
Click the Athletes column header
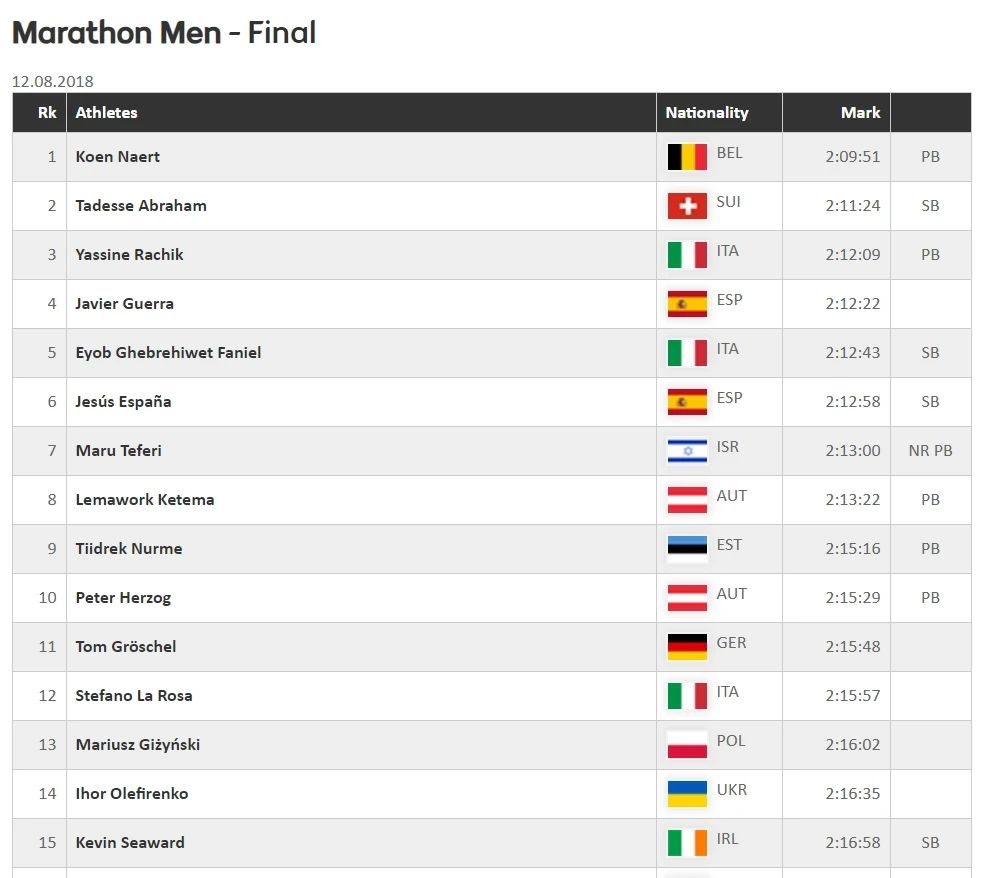[x=106, y=113]
